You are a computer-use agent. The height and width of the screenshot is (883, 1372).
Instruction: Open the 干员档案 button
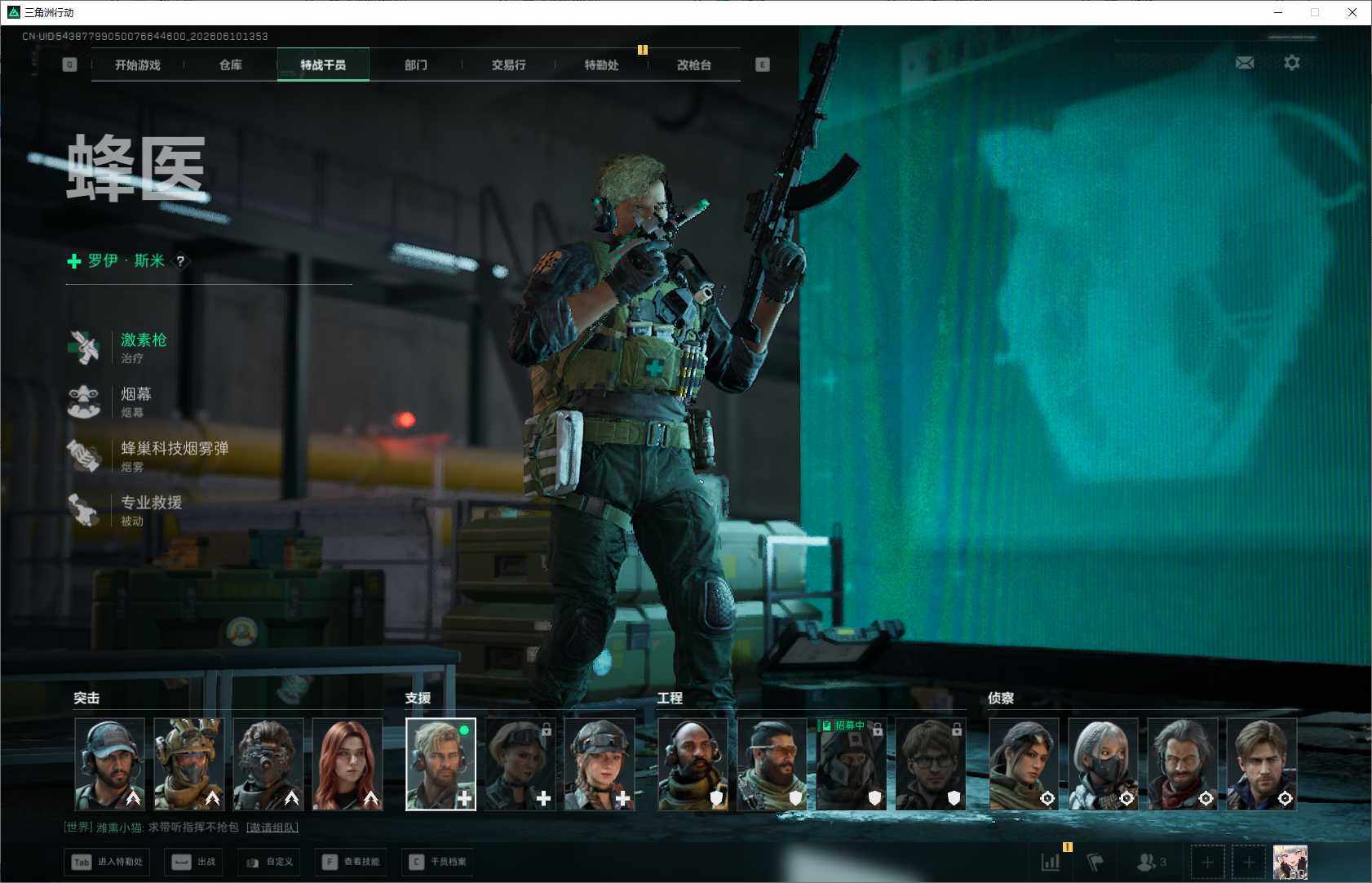pos(439,862)
